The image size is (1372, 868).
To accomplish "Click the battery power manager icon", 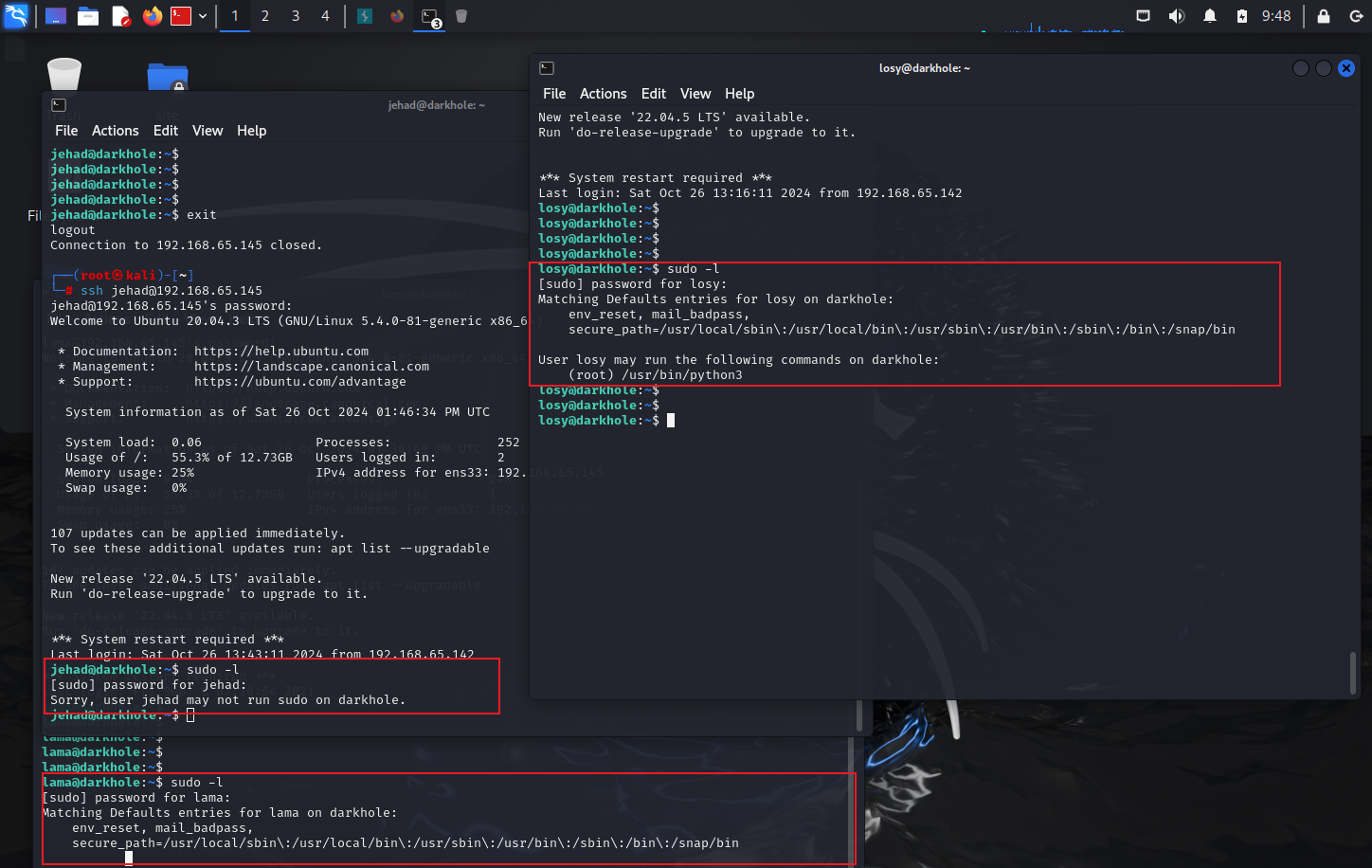I will click(1242, 16).
